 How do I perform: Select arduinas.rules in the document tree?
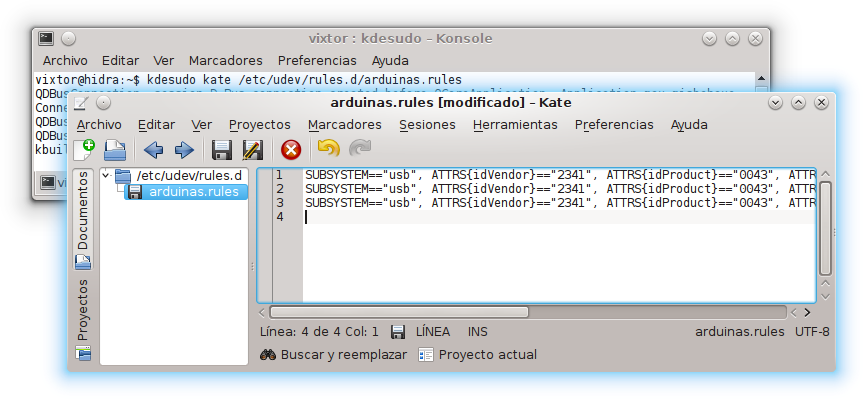point(186,192)
